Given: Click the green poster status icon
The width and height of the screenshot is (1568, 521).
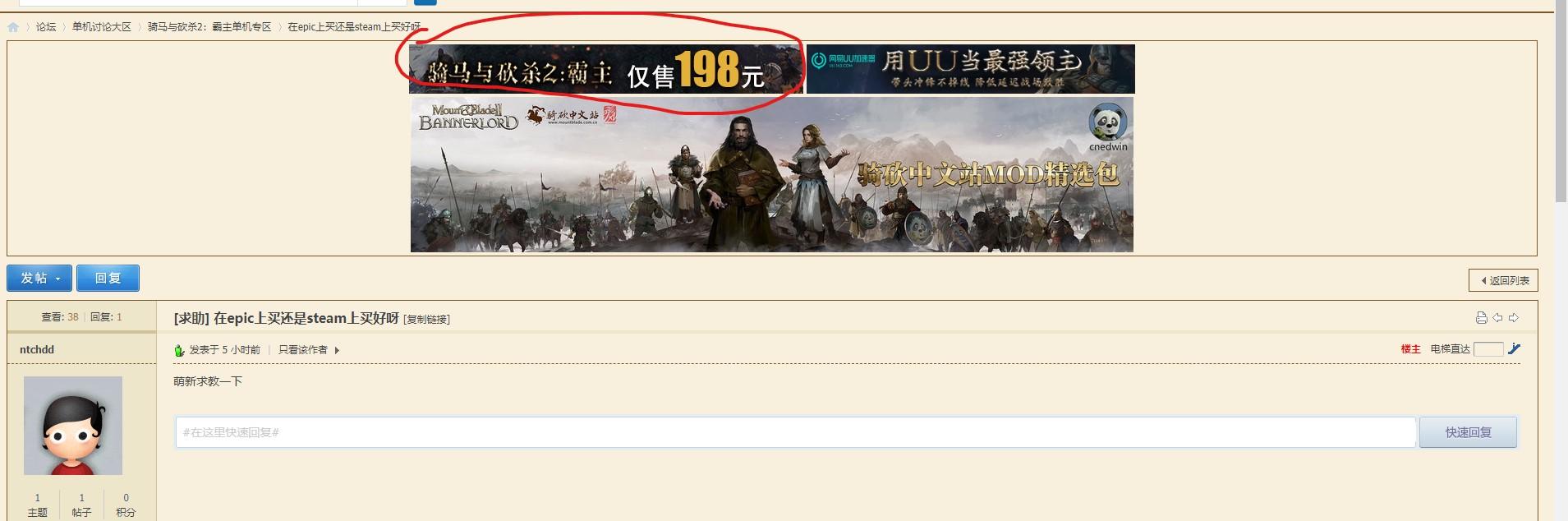Looking at the screenshot, I should tap(179, 350).
